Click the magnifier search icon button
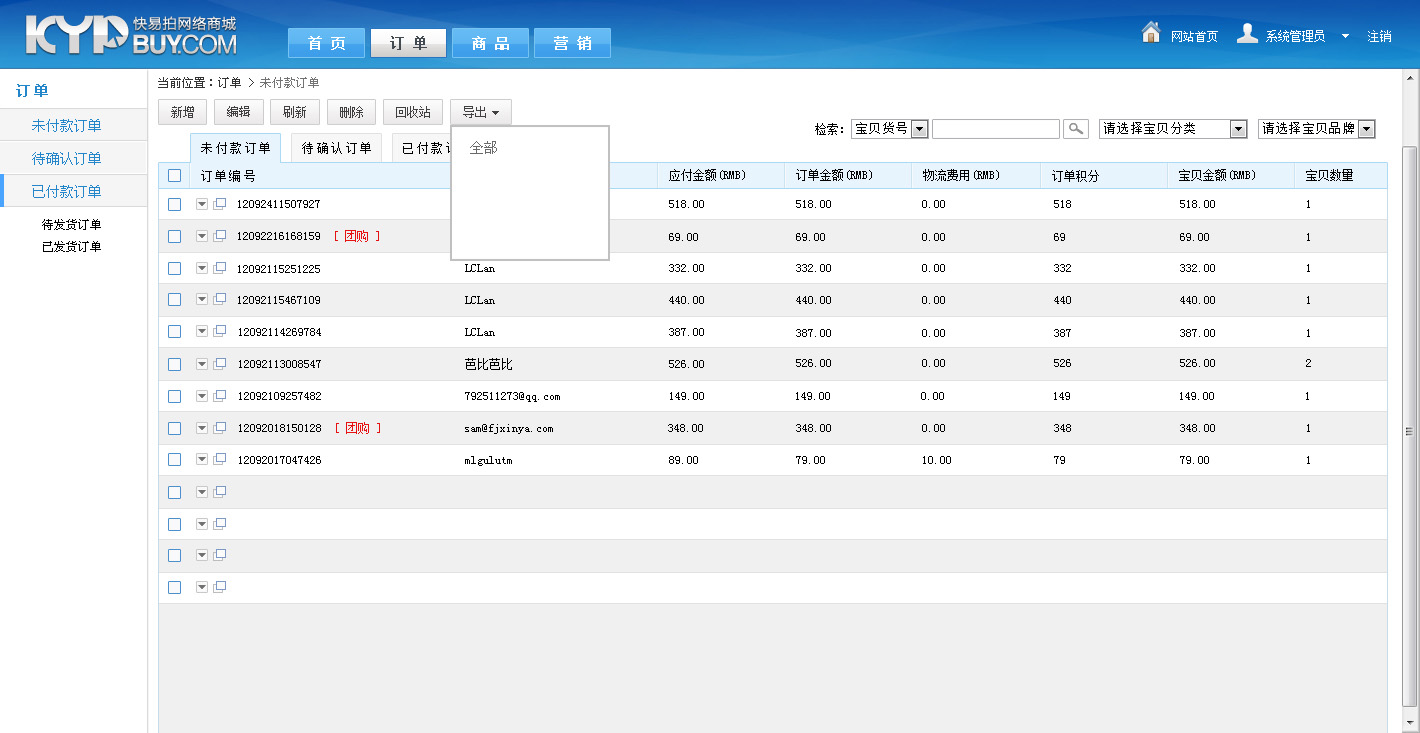This screenshot has width=1420, height=733. (1075, 129)
